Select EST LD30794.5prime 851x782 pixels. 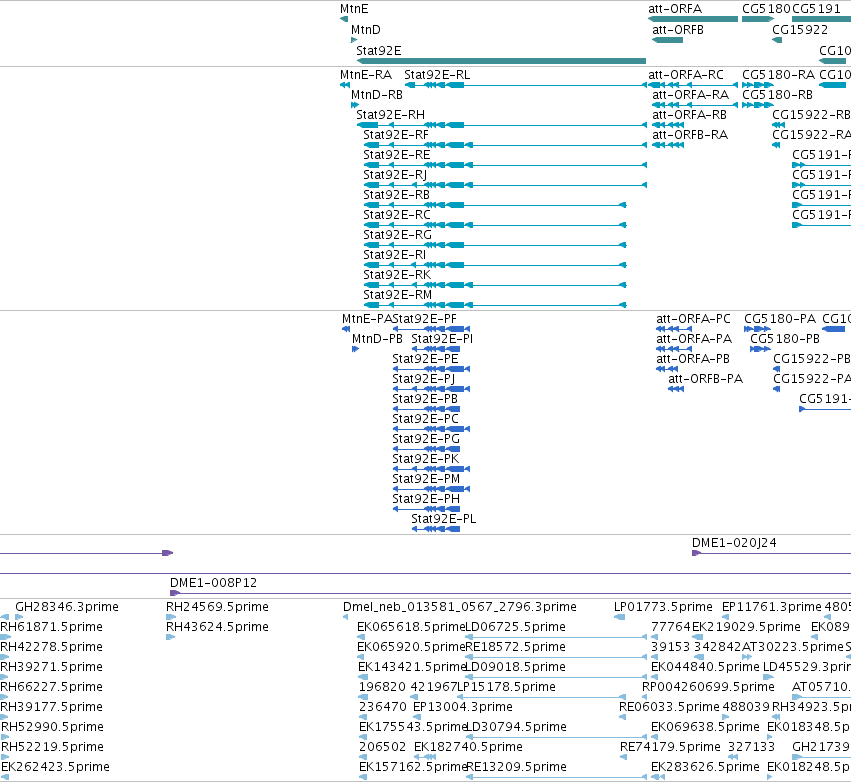(x=516, y=727)
